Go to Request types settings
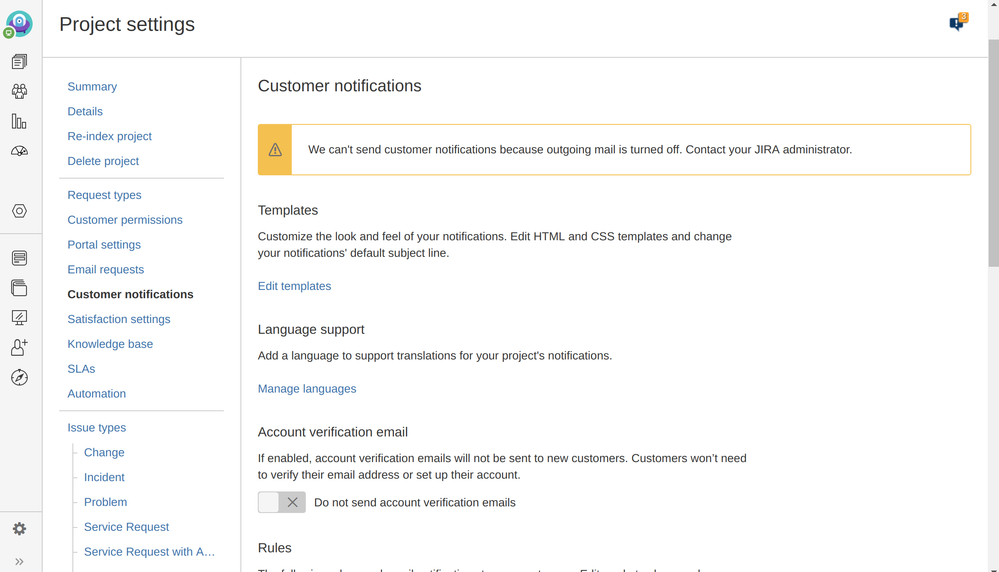Image resolution: width=999 pixels, height=572 pixels. [x=104, y=195]
